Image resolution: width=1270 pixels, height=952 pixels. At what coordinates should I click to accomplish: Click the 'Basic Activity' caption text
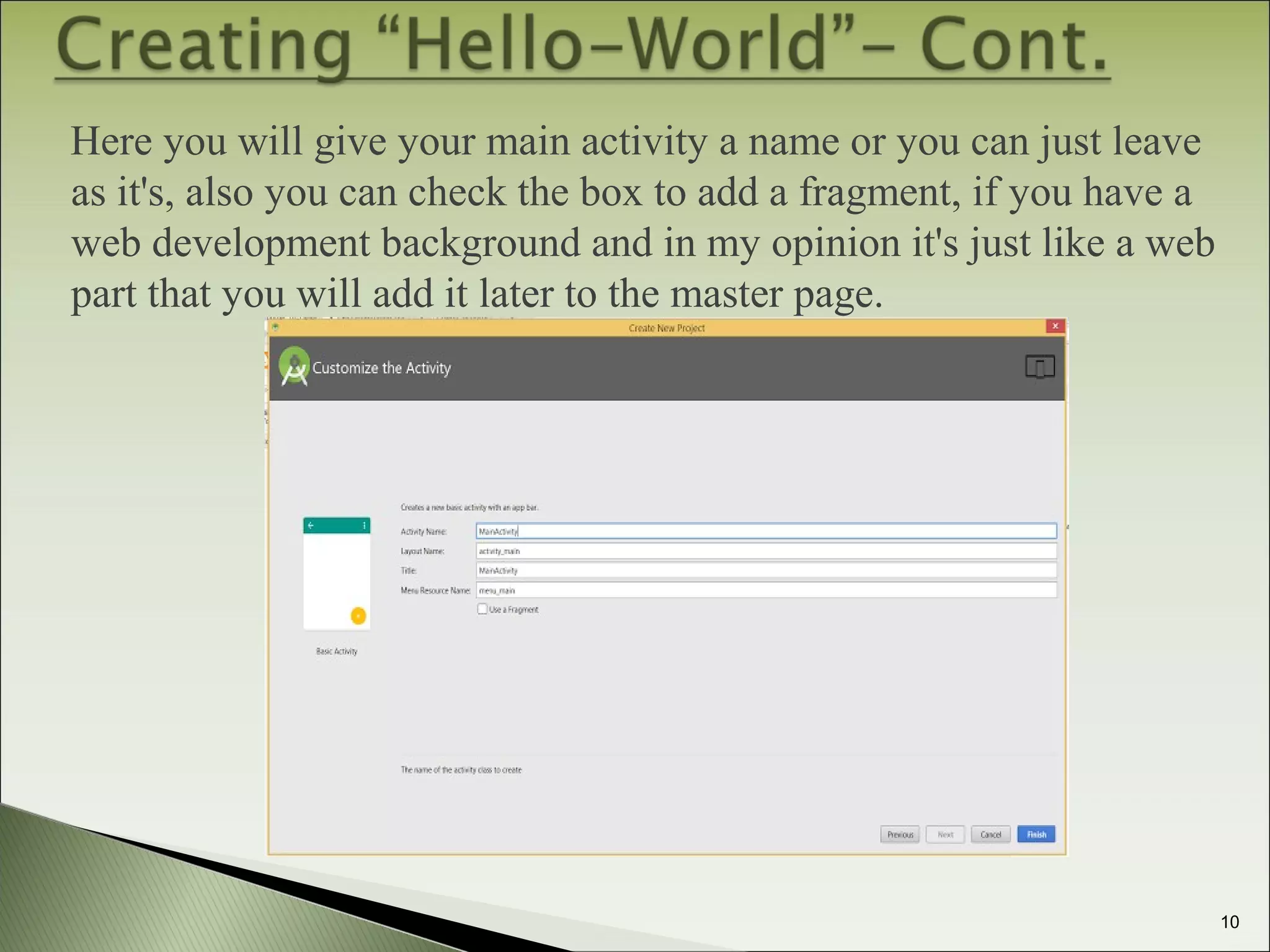click(337, 651)
